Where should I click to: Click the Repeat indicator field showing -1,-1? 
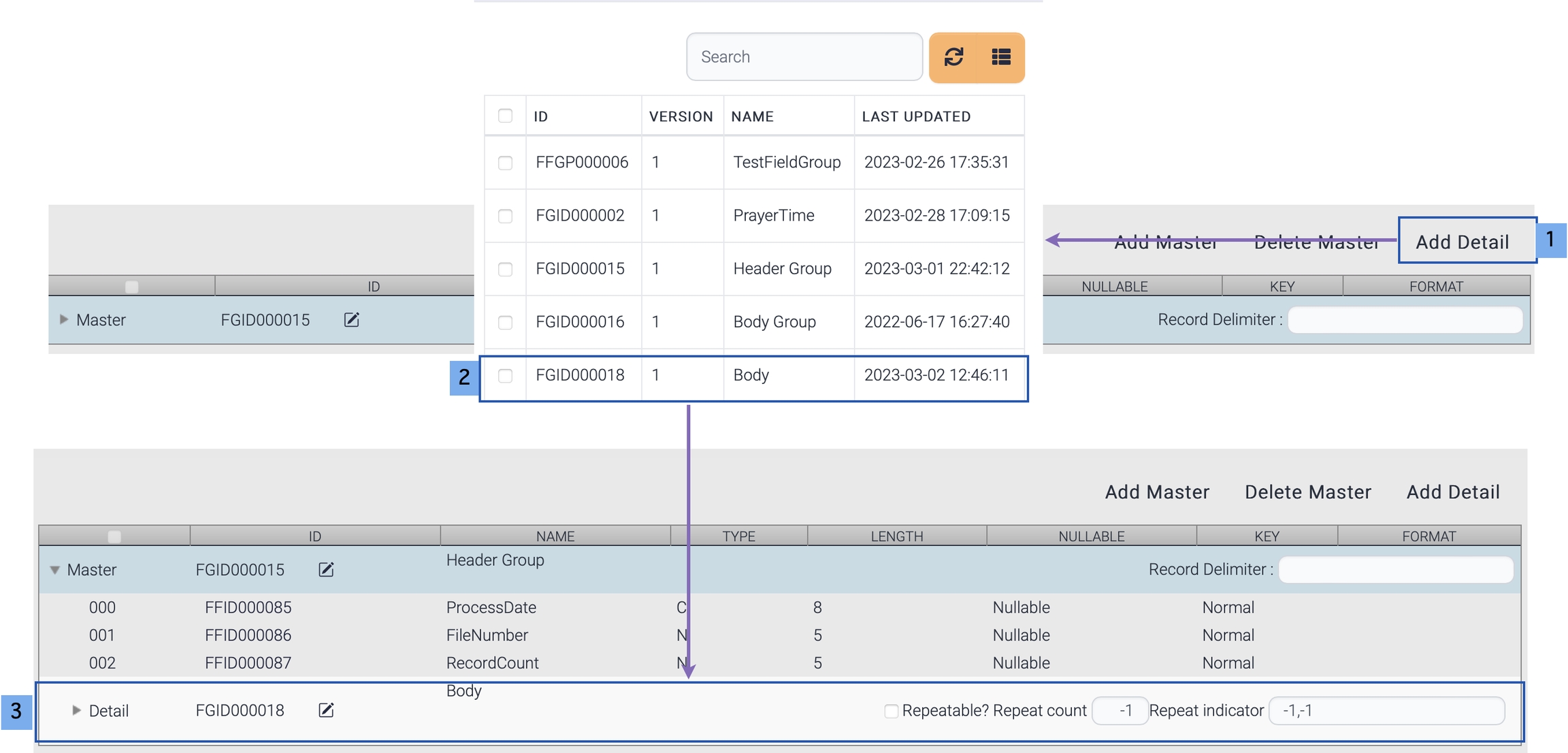tap(1386, 711)
